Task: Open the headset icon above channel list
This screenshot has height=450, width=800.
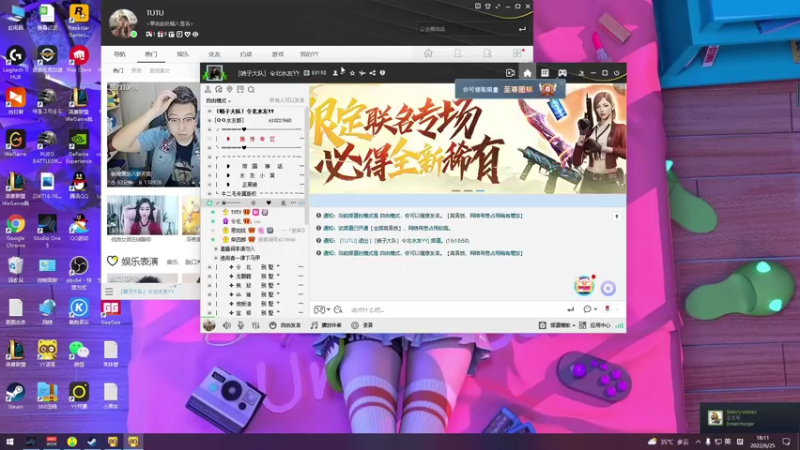Action: coord(219,90)
